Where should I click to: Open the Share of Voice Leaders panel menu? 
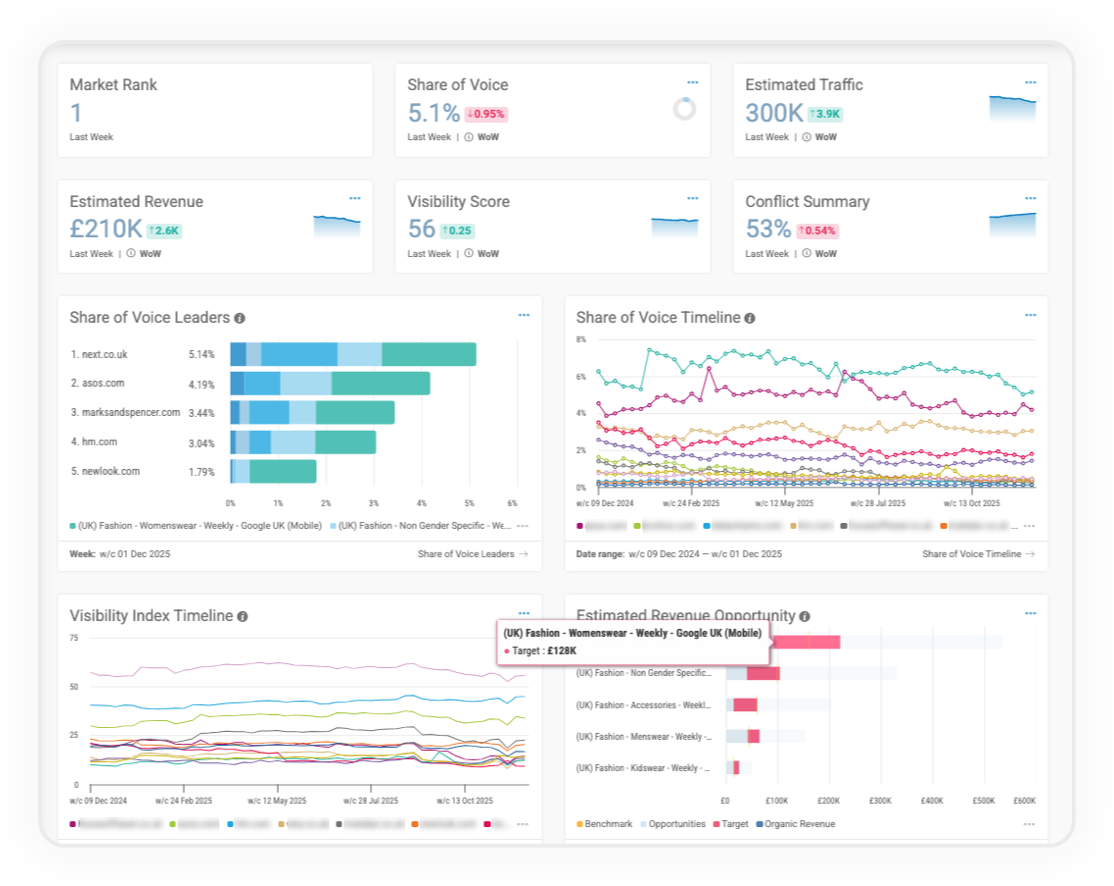pyautogui.click(x=524, y=314)
